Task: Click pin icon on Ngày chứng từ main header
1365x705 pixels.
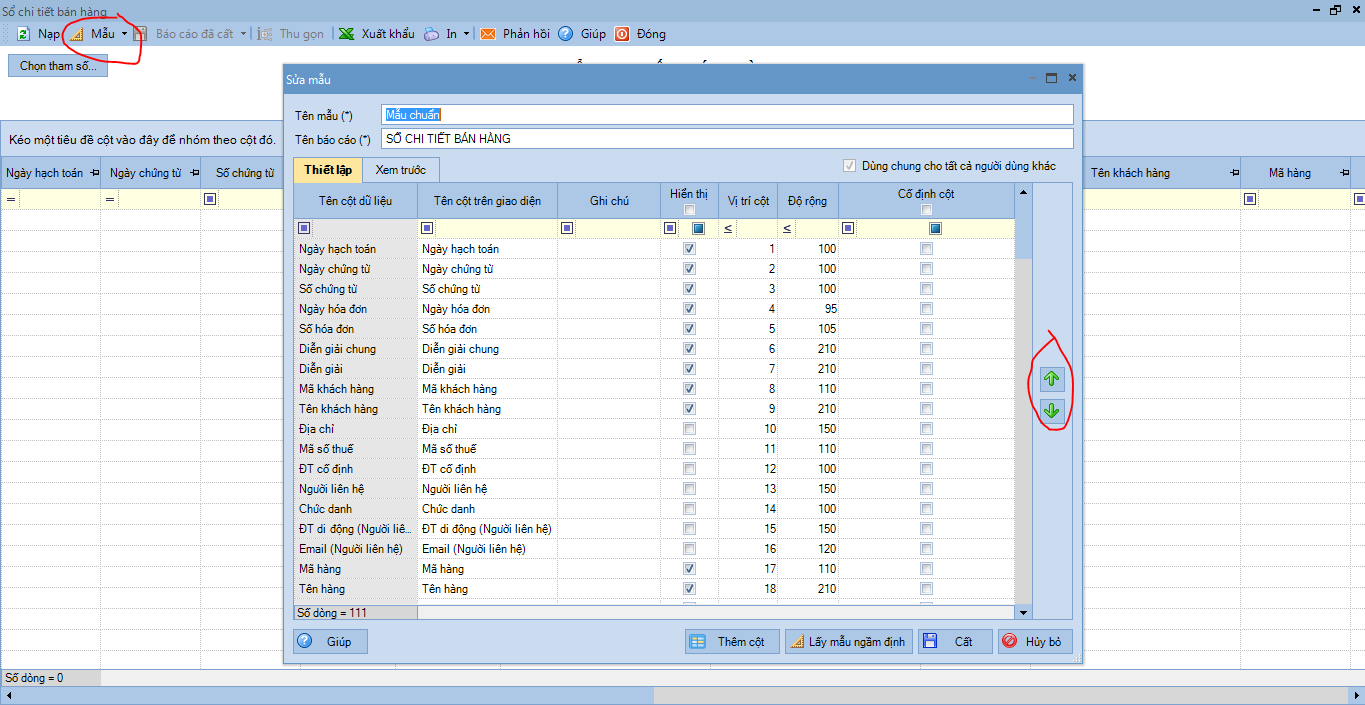Action: [193, 173]
